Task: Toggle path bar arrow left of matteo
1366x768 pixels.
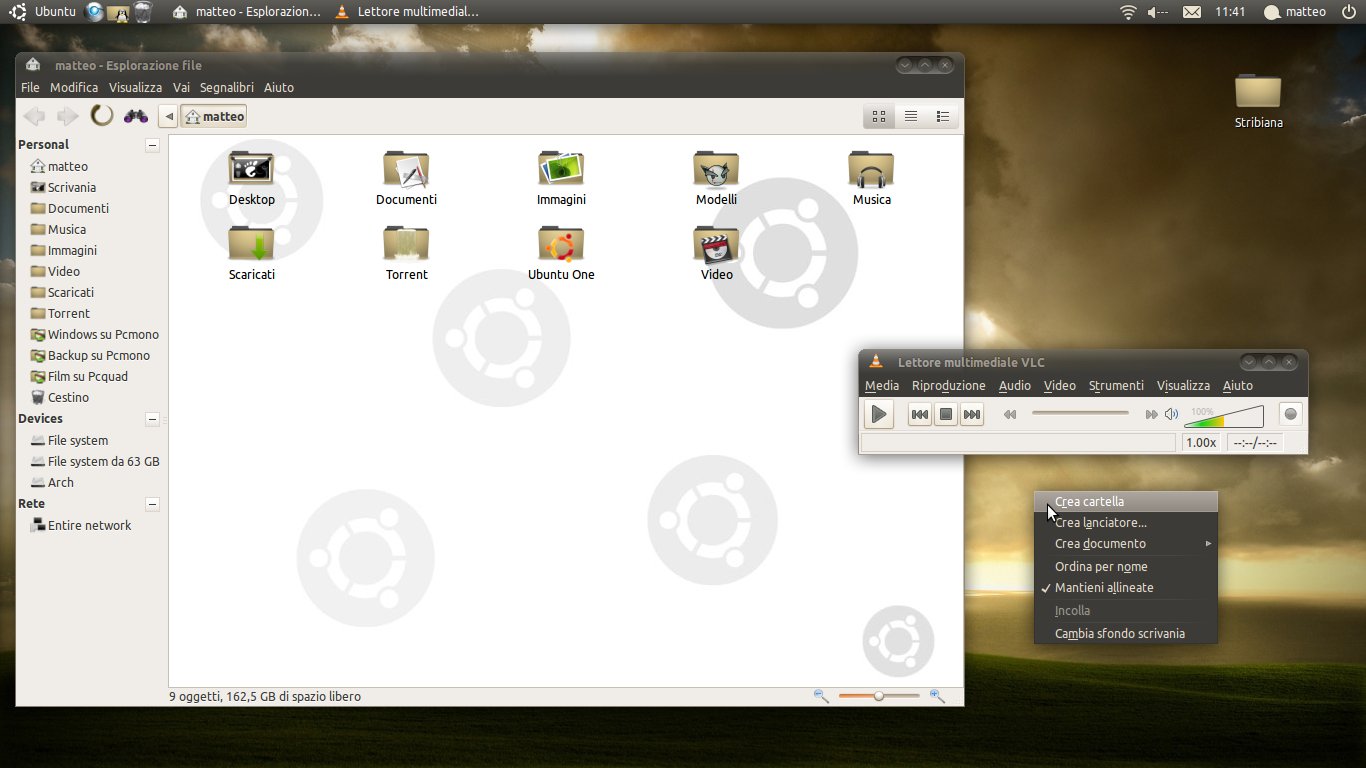Action: (x=169, y=117)
